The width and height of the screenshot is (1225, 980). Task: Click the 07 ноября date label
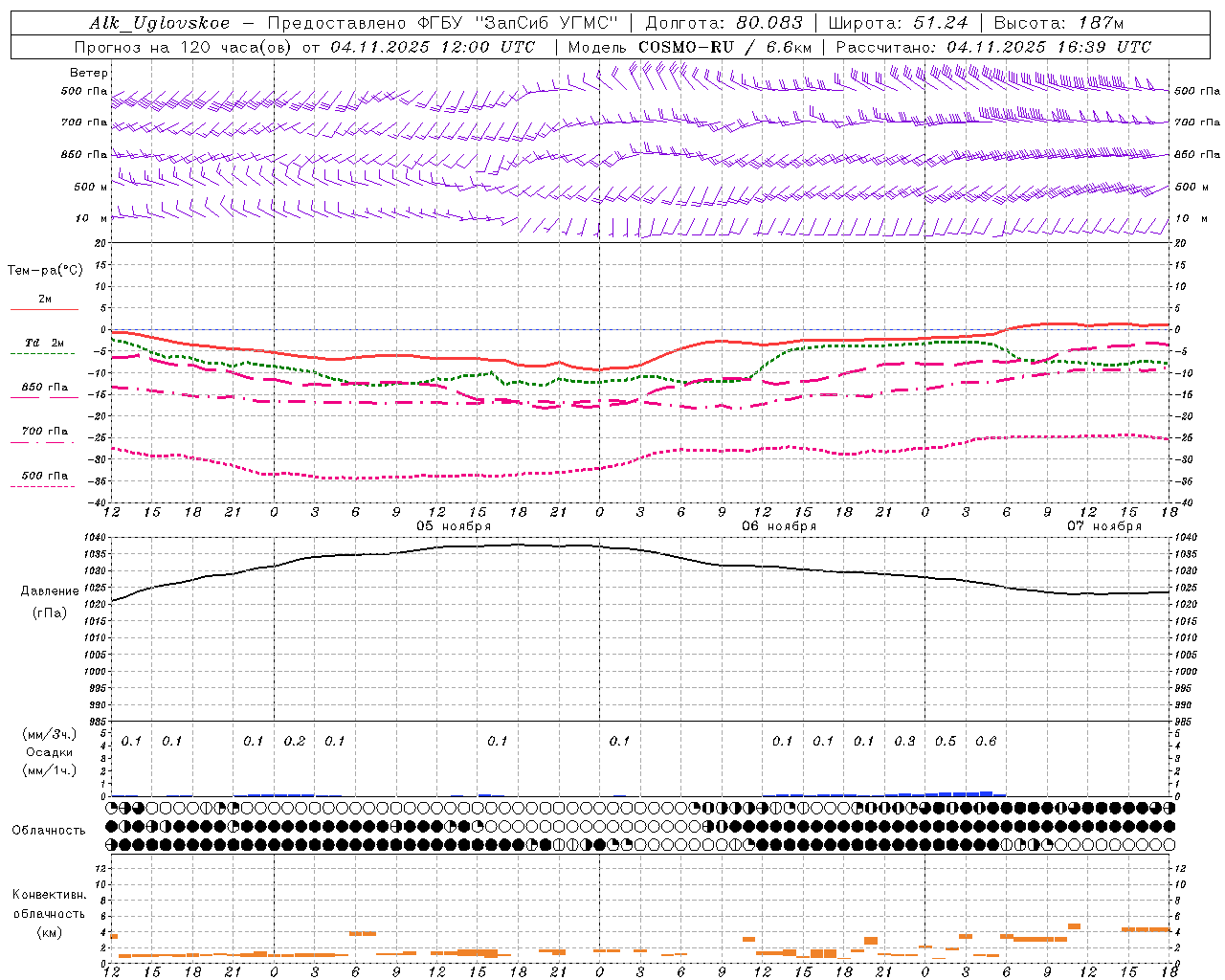(x=1104, y=526)
